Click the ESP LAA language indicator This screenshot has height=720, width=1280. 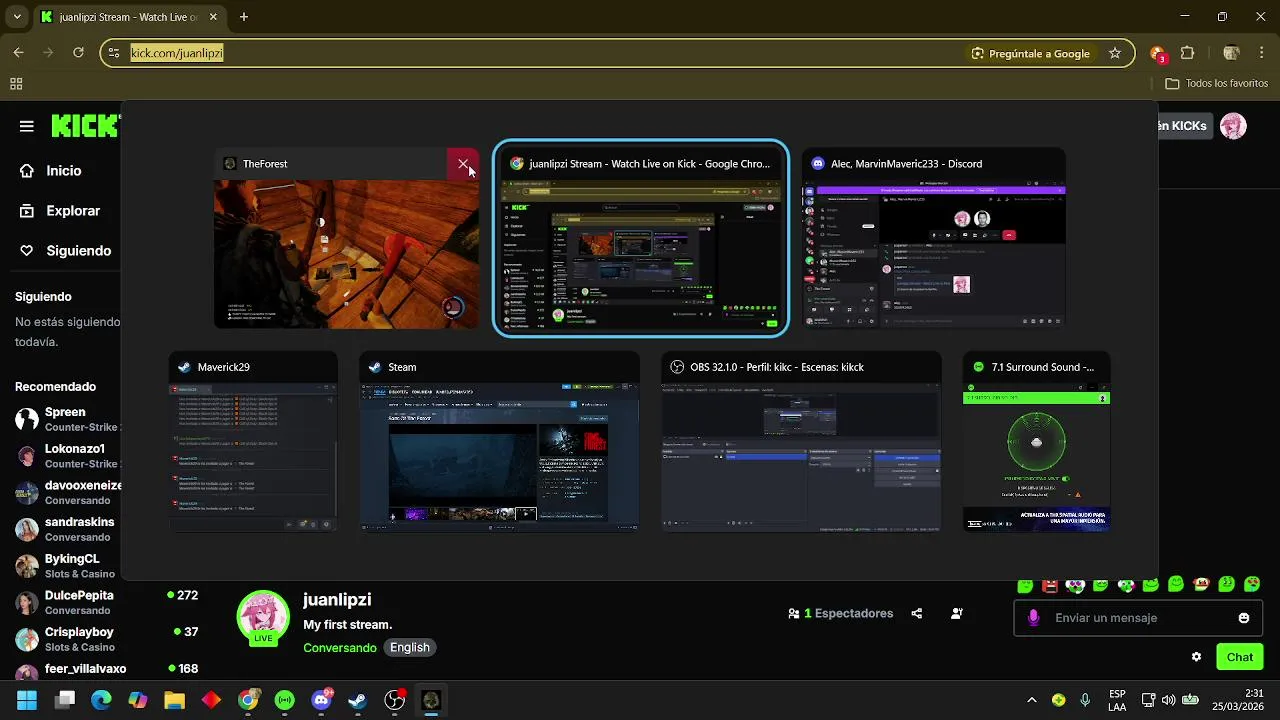(x=1117, y=700)
